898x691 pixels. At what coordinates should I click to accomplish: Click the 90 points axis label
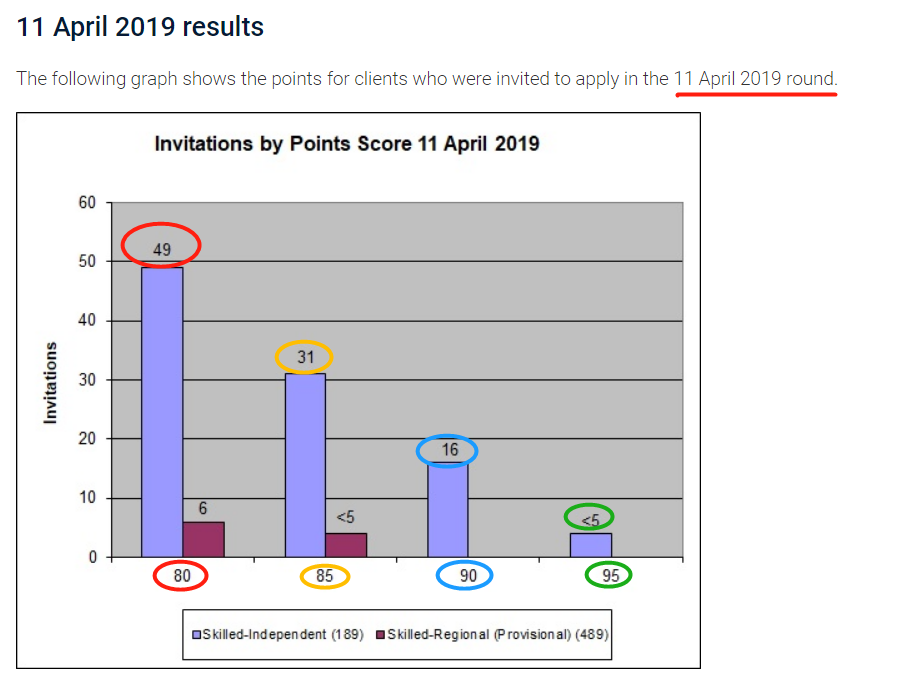[468, 575]
